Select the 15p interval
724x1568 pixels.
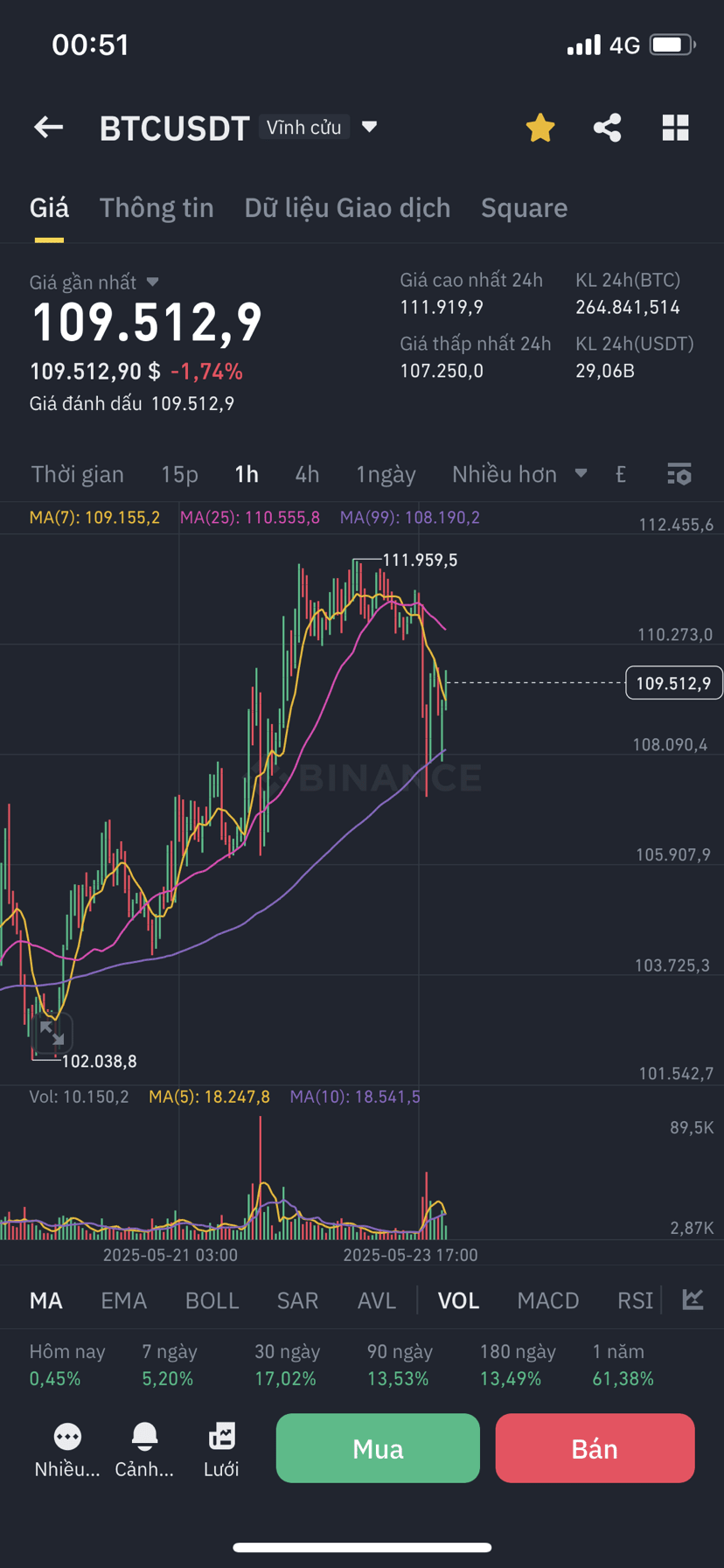(x=179, y=474)
